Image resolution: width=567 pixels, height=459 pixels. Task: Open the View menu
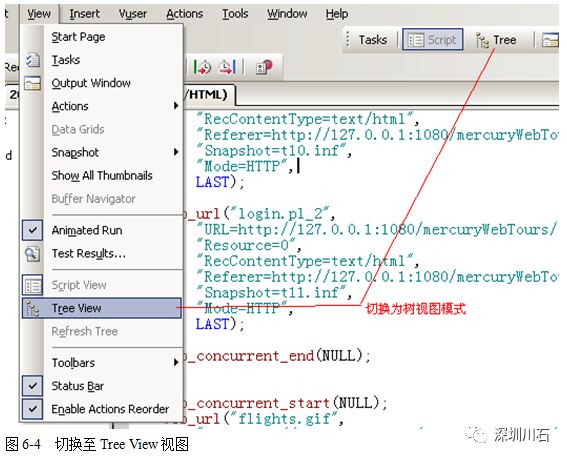[x=39, y=14]
